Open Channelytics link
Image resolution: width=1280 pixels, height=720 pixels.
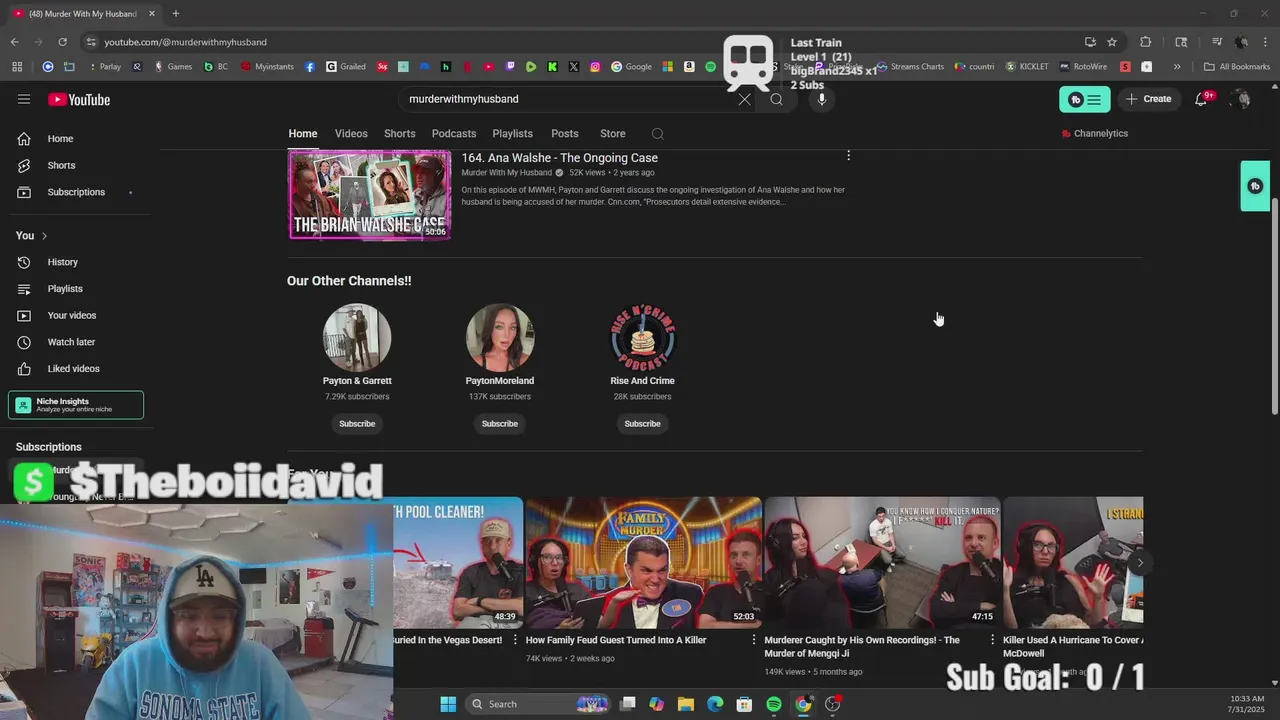pos(1095,134)
